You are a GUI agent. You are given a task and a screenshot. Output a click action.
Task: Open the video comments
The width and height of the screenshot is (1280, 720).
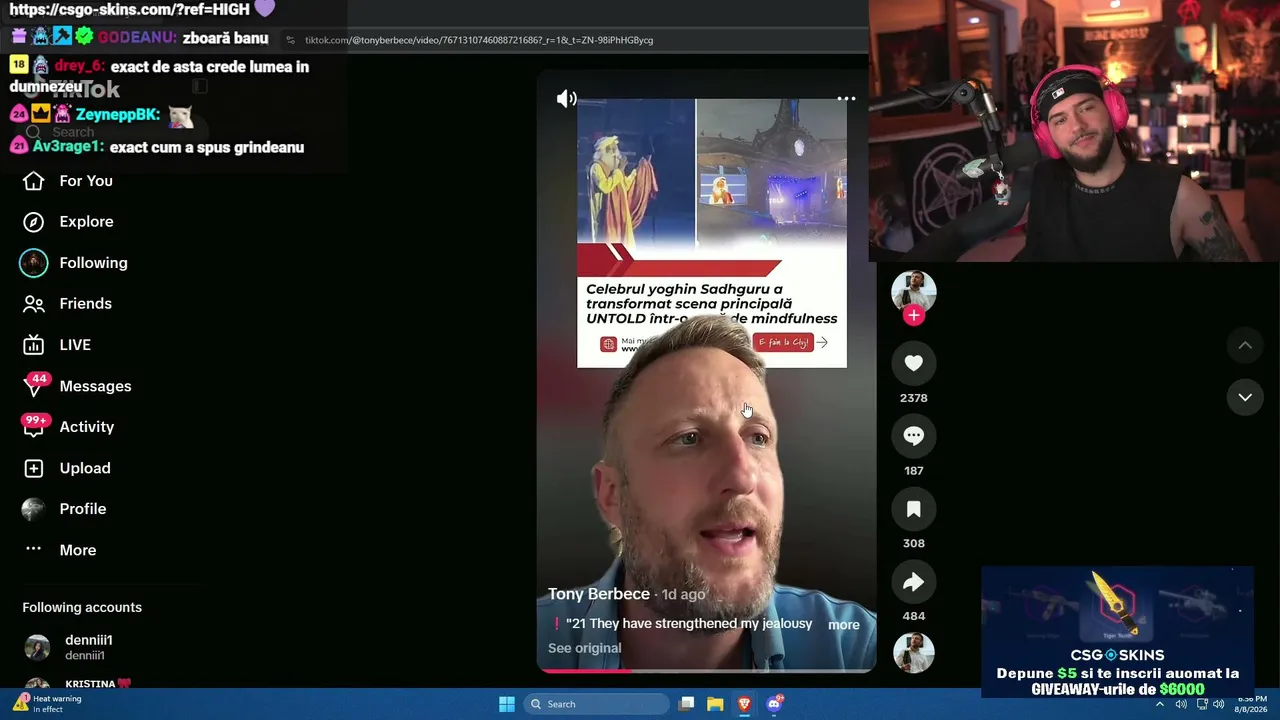click(x=913, y=436)
